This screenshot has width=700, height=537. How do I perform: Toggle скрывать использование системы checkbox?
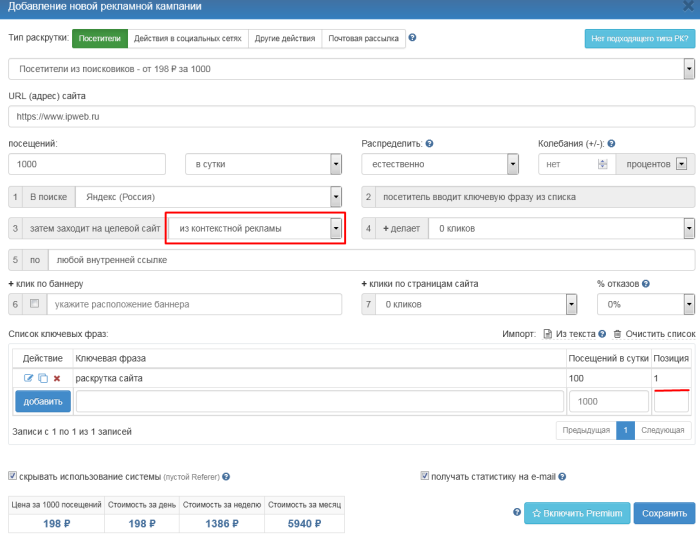coord(13,476)
